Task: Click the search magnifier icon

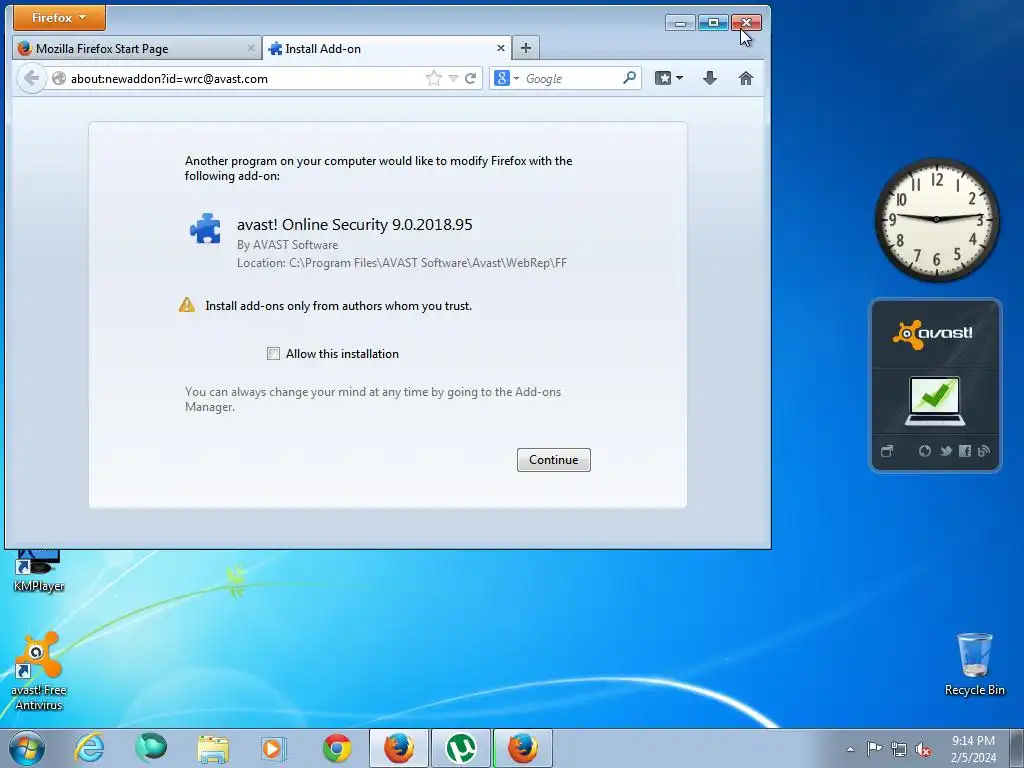Action: coord(629,78)
